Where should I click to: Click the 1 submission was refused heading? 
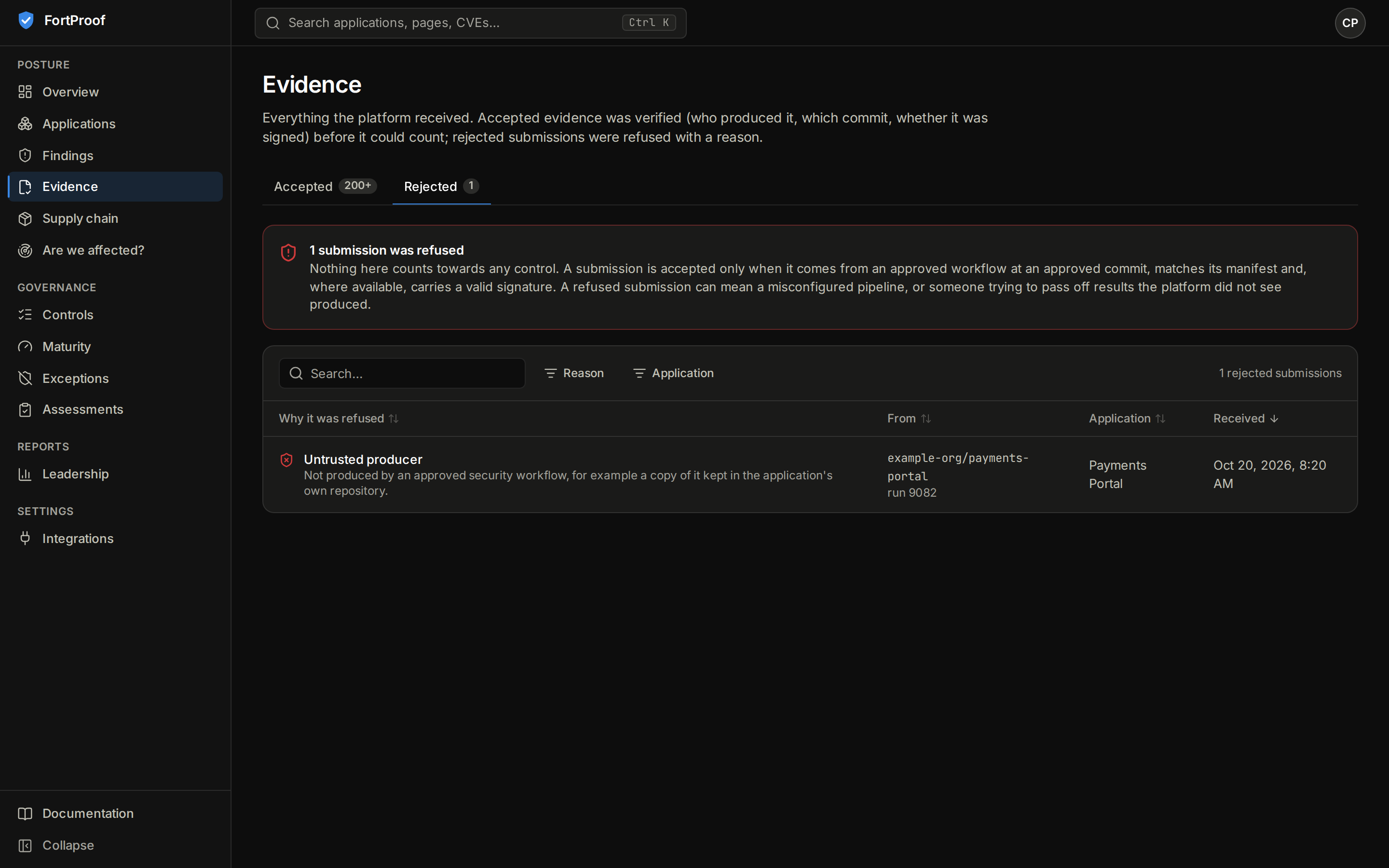click(x=386, y=250)
